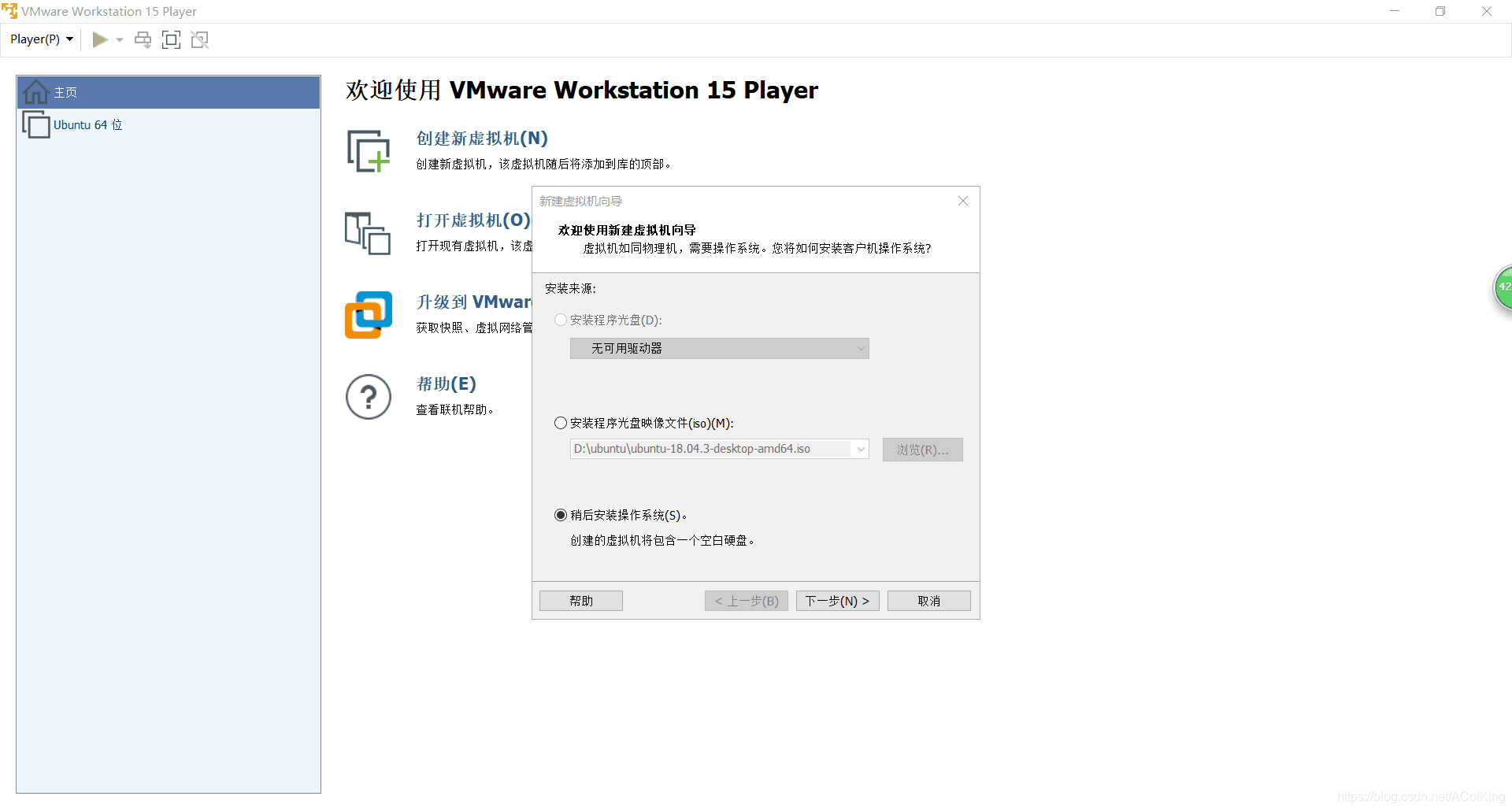Minimize the VMware Player window
The height and width of the screenshot is (811, 1512).
(x=1395, y=11)
